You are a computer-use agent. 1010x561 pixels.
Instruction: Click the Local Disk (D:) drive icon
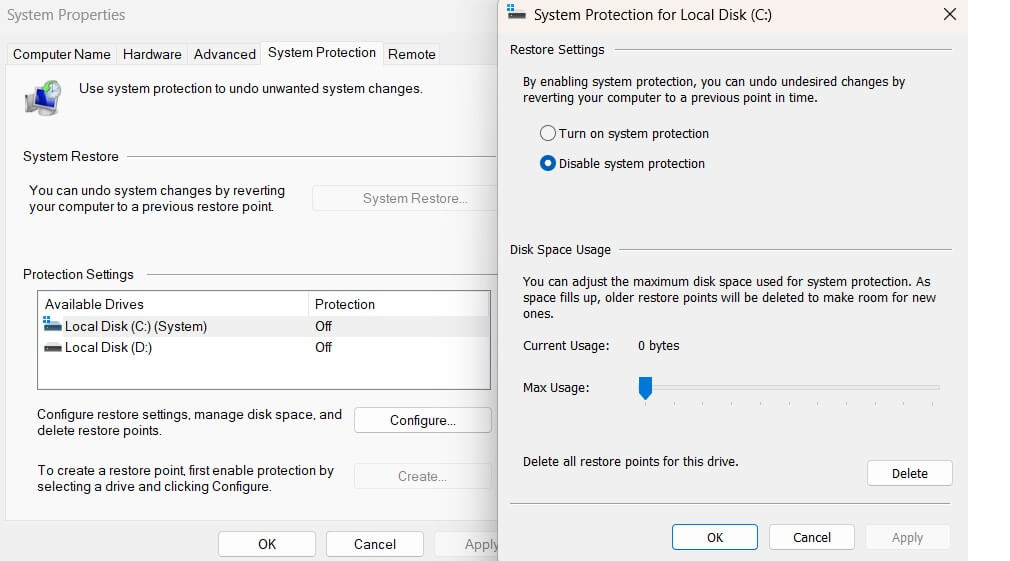point(53,347)
